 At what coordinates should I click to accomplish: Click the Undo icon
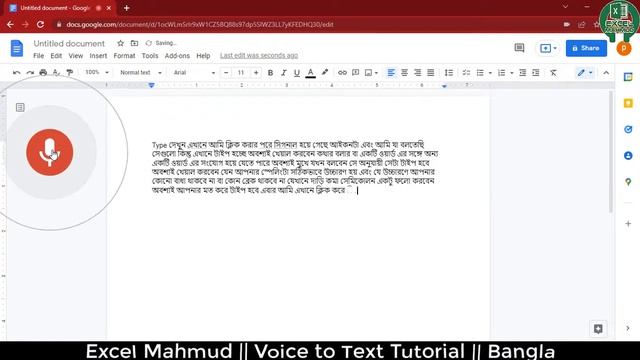(17, 73)
